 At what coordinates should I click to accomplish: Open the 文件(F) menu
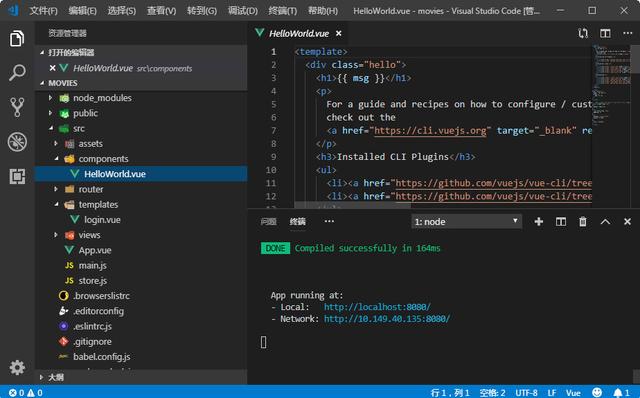coord(43,11)
